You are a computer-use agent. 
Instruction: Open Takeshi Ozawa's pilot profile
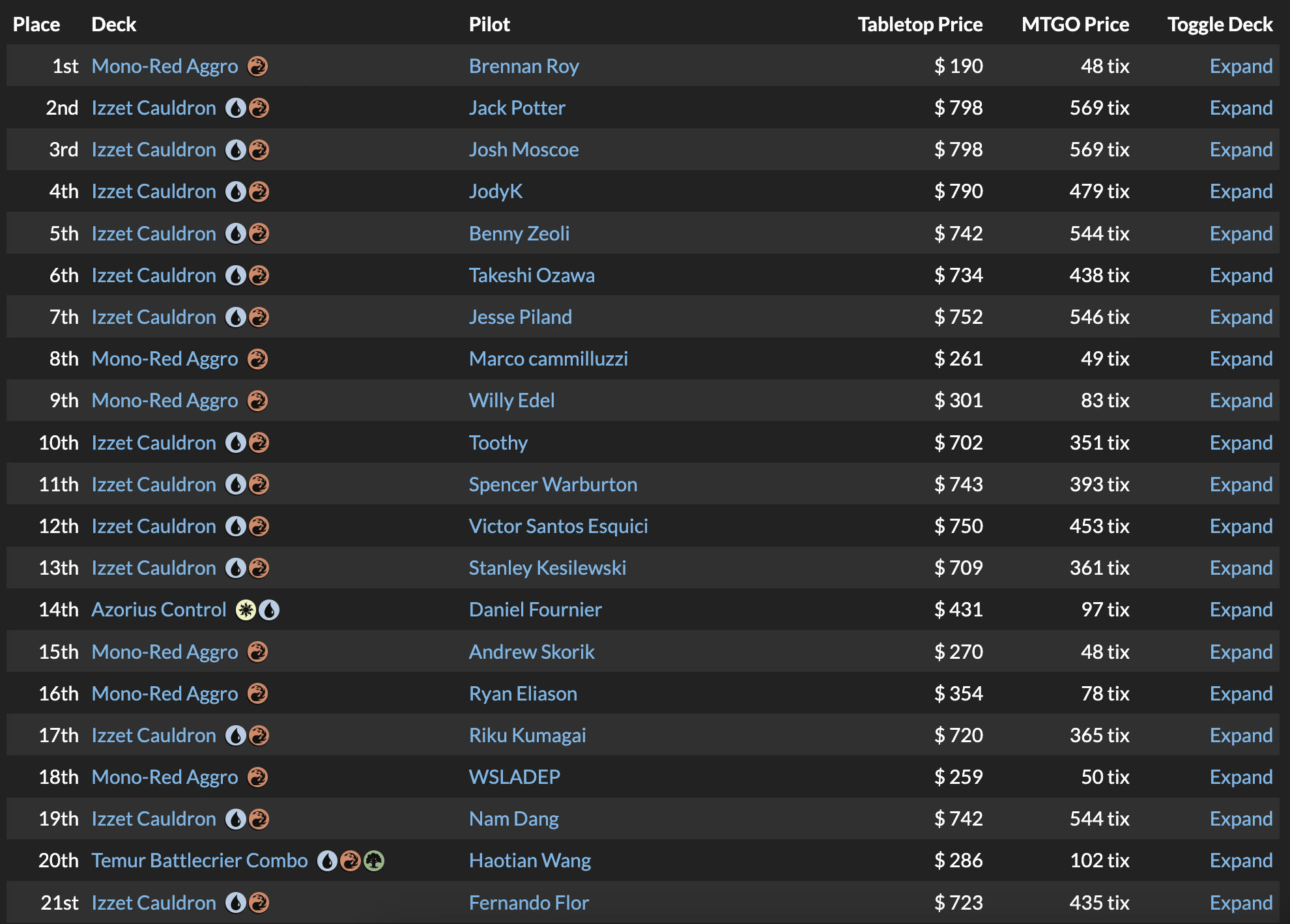(532, 276)
